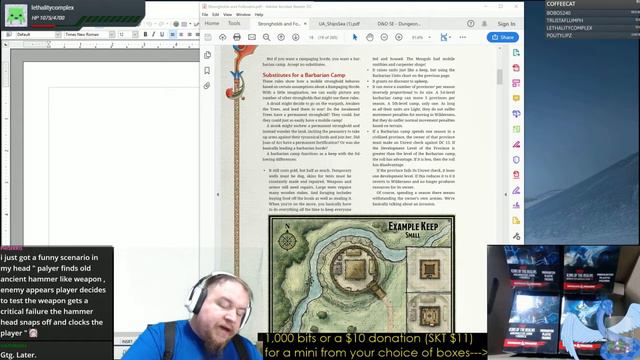Toggle Bold in the word processor toolbar

145,35
